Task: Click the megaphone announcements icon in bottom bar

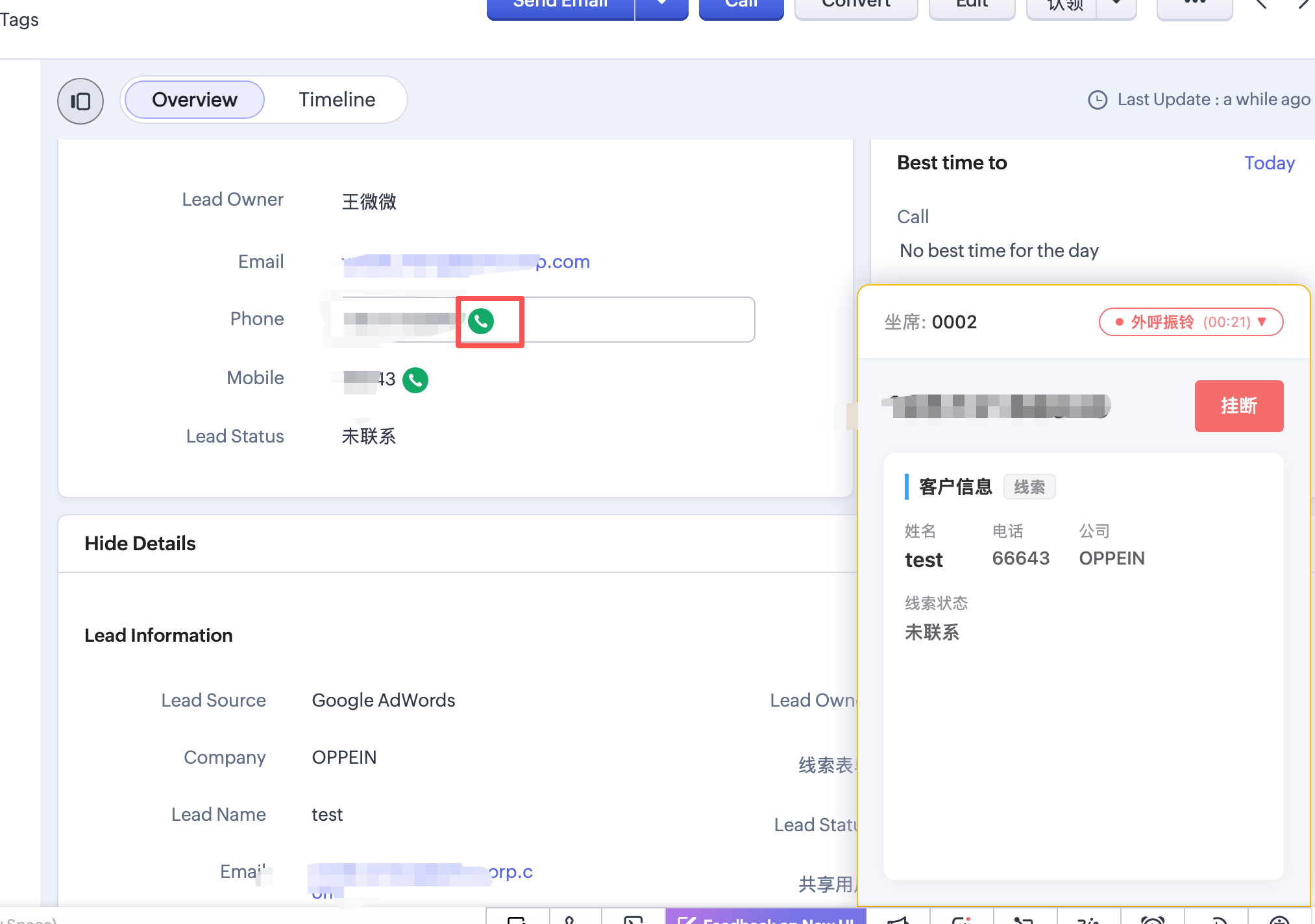Action: 898,919
